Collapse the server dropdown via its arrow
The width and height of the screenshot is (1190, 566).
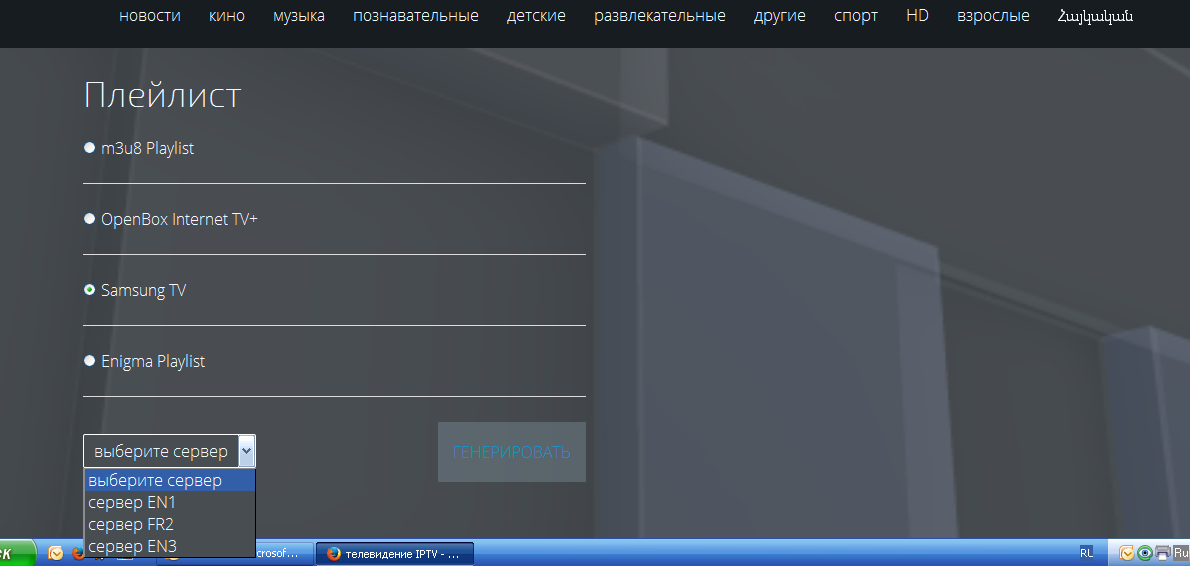(247, 451)
